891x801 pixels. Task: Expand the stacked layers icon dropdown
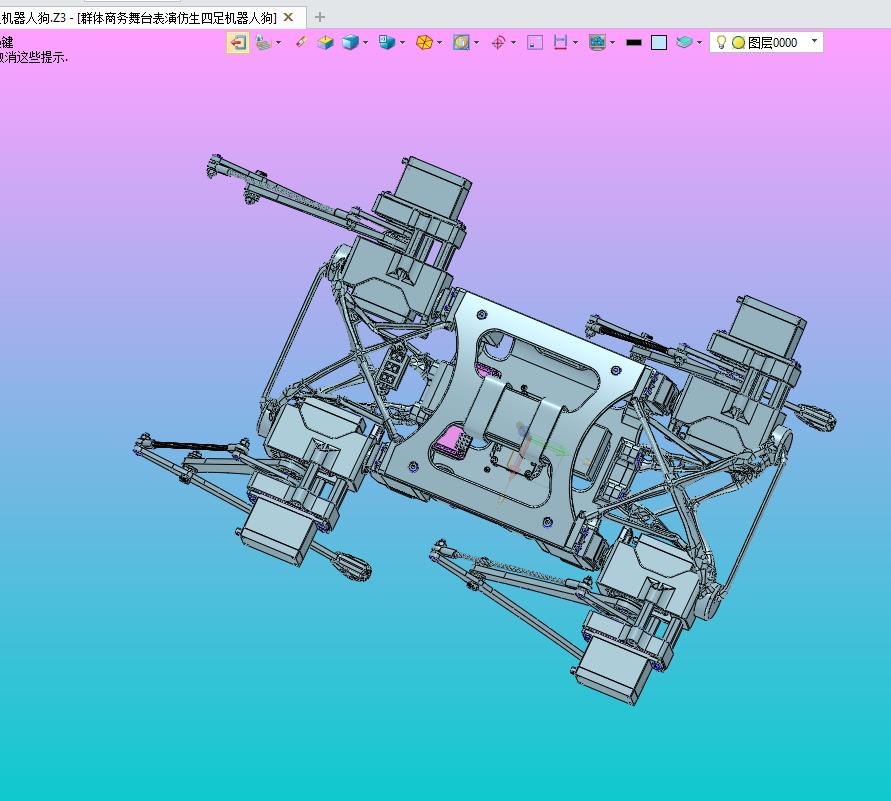tap(699, 43)
